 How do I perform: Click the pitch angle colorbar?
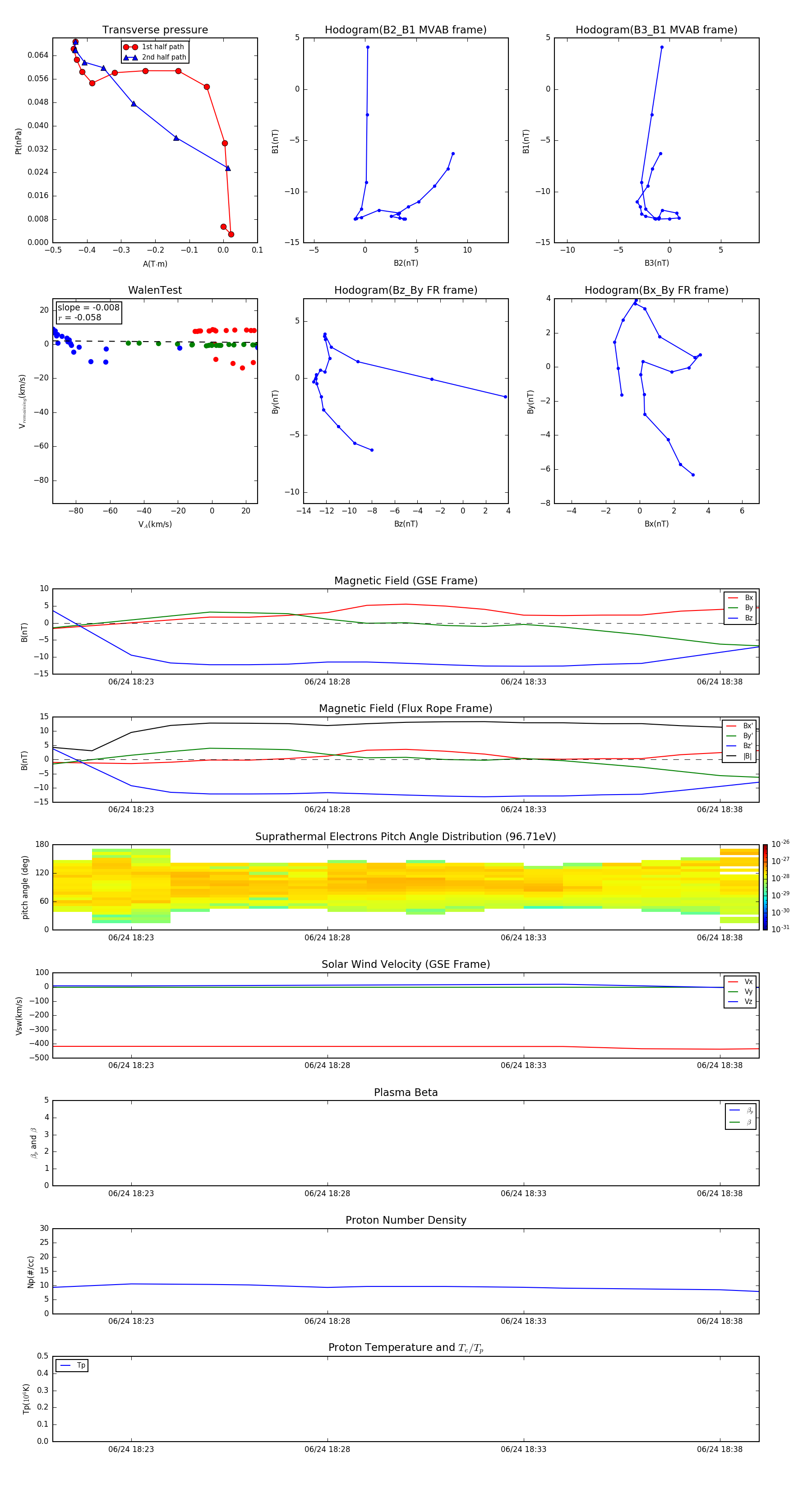tap(765, 887)
